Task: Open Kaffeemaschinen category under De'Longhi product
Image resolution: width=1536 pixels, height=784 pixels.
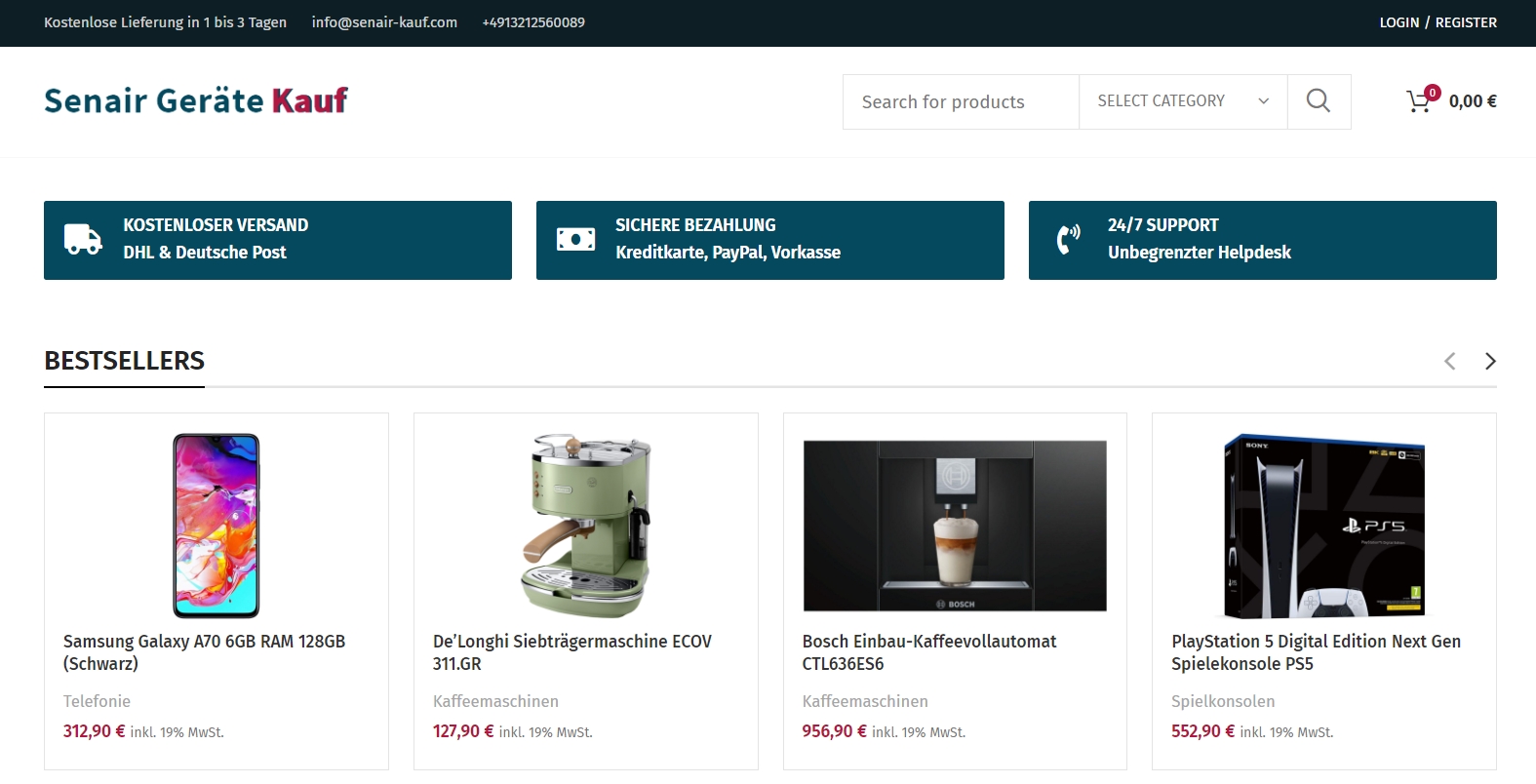Action: (495, 701)
